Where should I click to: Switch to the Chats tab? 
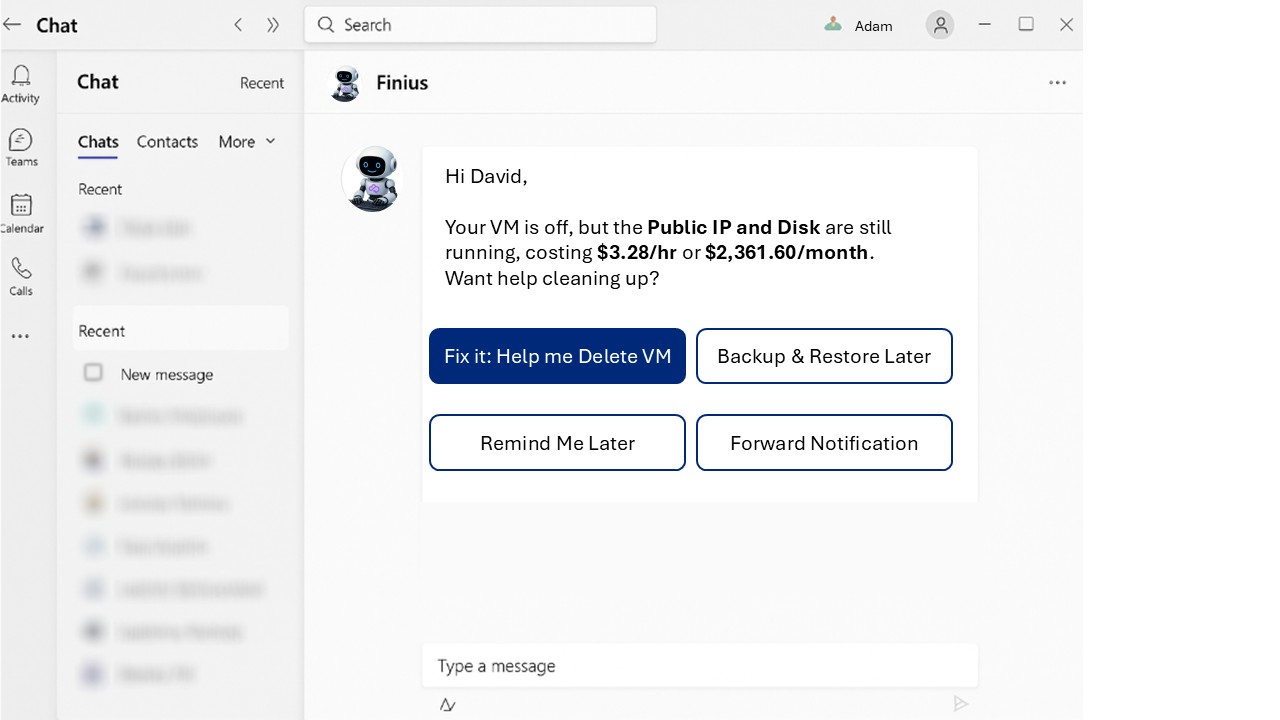tap(98, 142)
